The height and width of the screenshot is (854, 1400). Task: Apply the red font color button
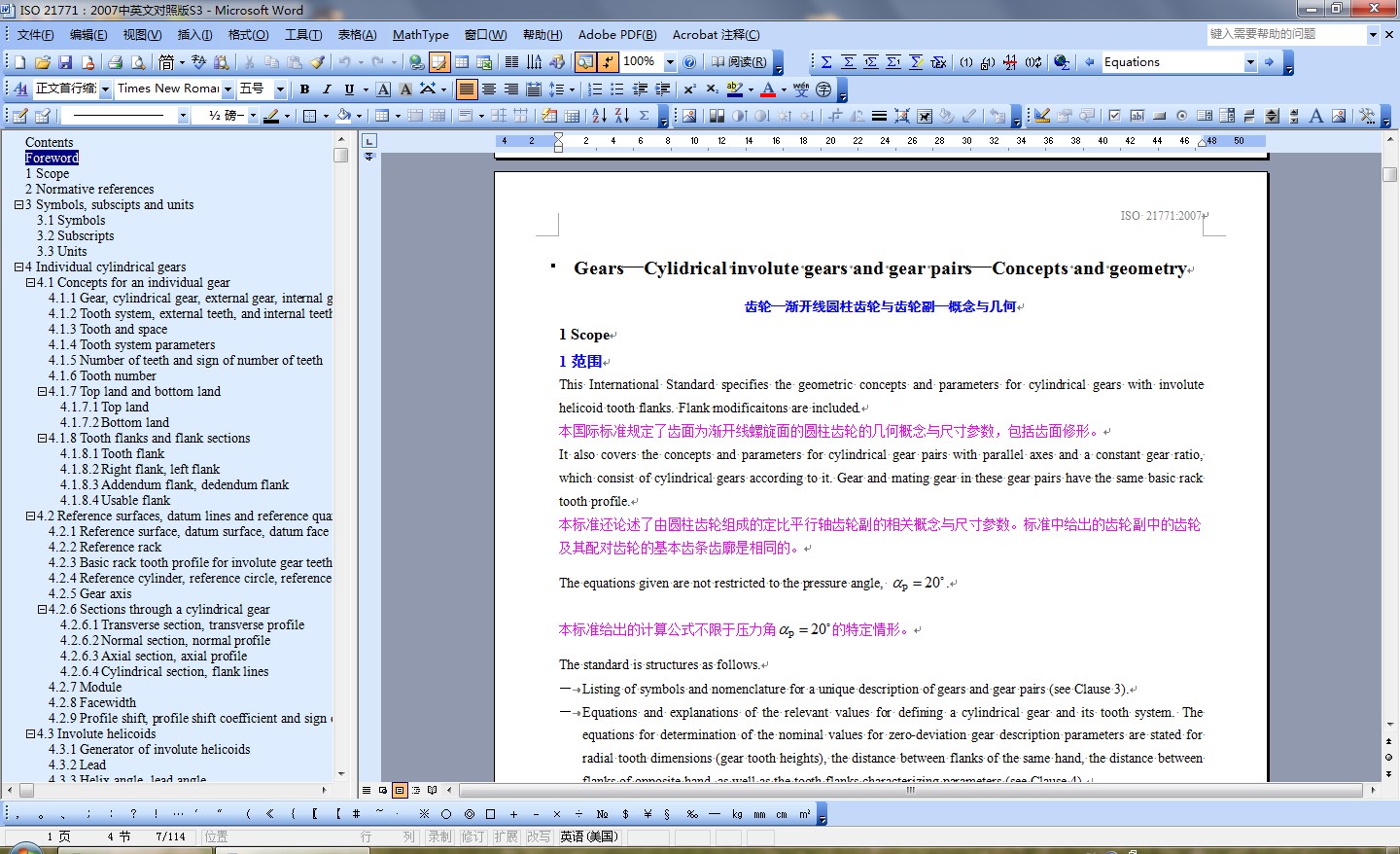(x=768, y=89)
